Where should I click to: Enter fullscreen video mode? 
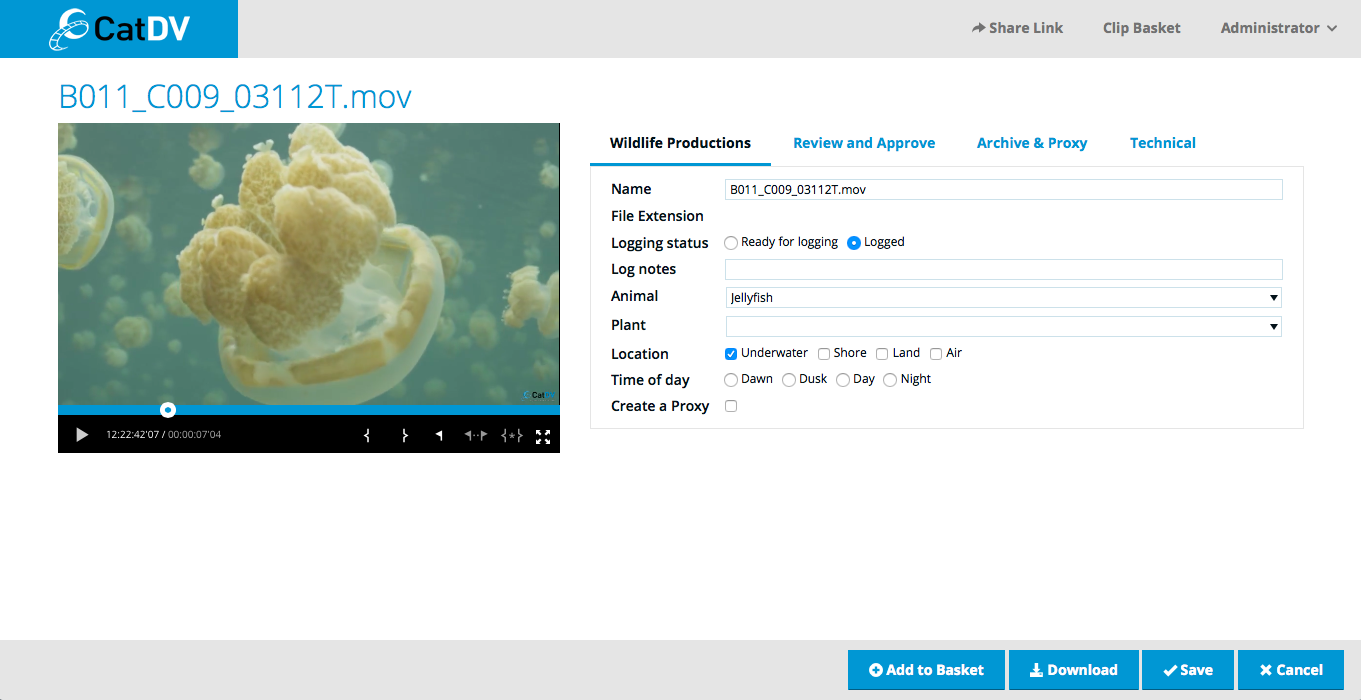pyautogui.click(x=543, y=436)
